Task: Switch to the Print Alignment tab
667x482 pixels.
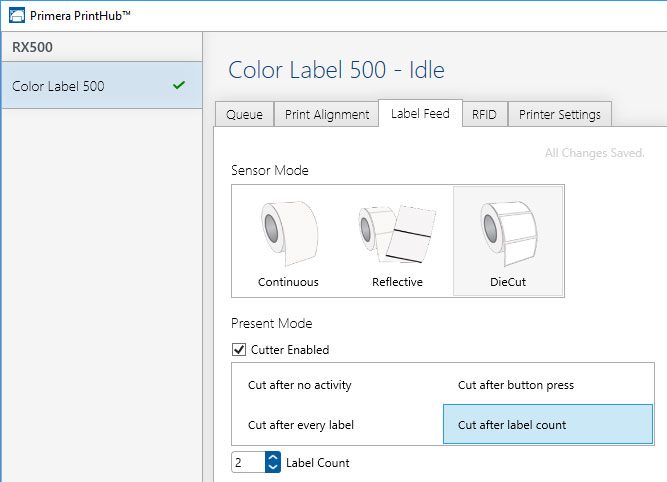Action: [327, 114]
